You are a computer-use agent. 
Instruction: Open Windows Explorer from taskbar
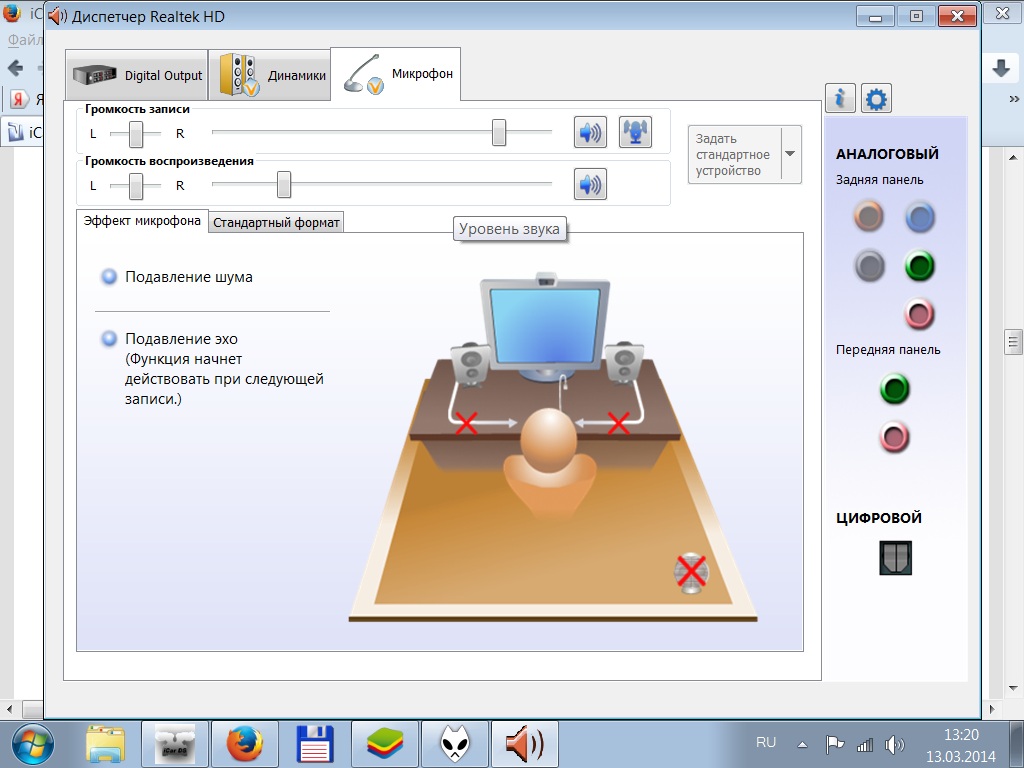pos(106,744)
